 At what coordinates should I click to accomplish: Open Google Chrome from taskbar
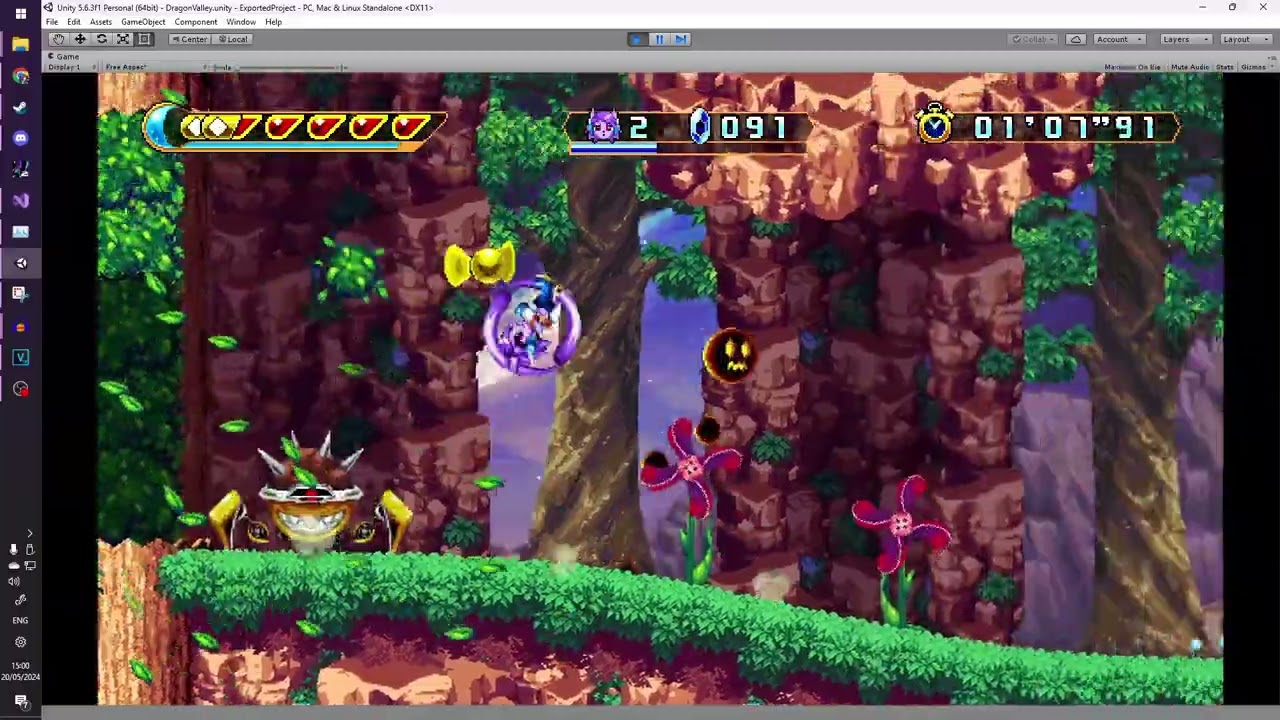[20, 76]
